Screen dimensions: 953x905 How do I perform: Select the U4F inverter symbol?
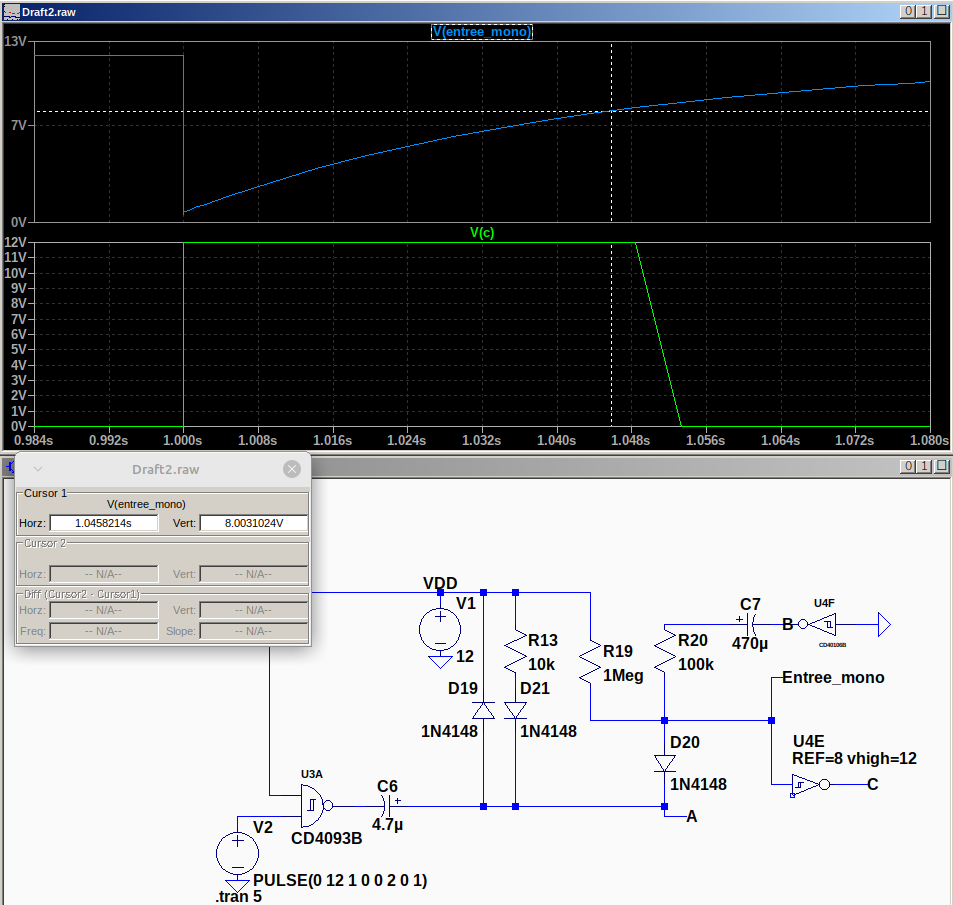click(819, 624)
